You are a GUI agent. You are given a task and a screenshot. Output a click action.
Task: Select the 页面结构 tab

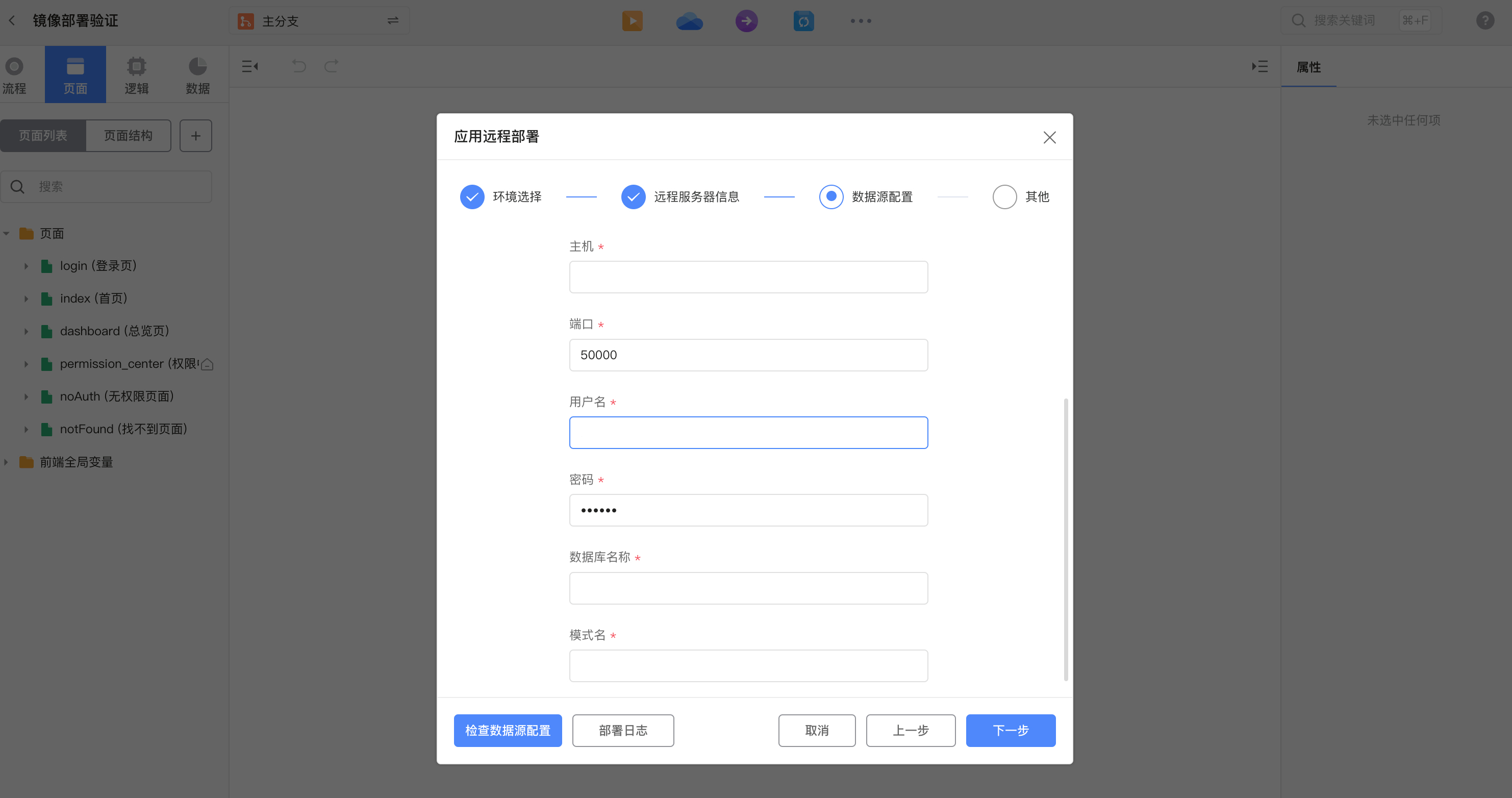tap(128, 136)
